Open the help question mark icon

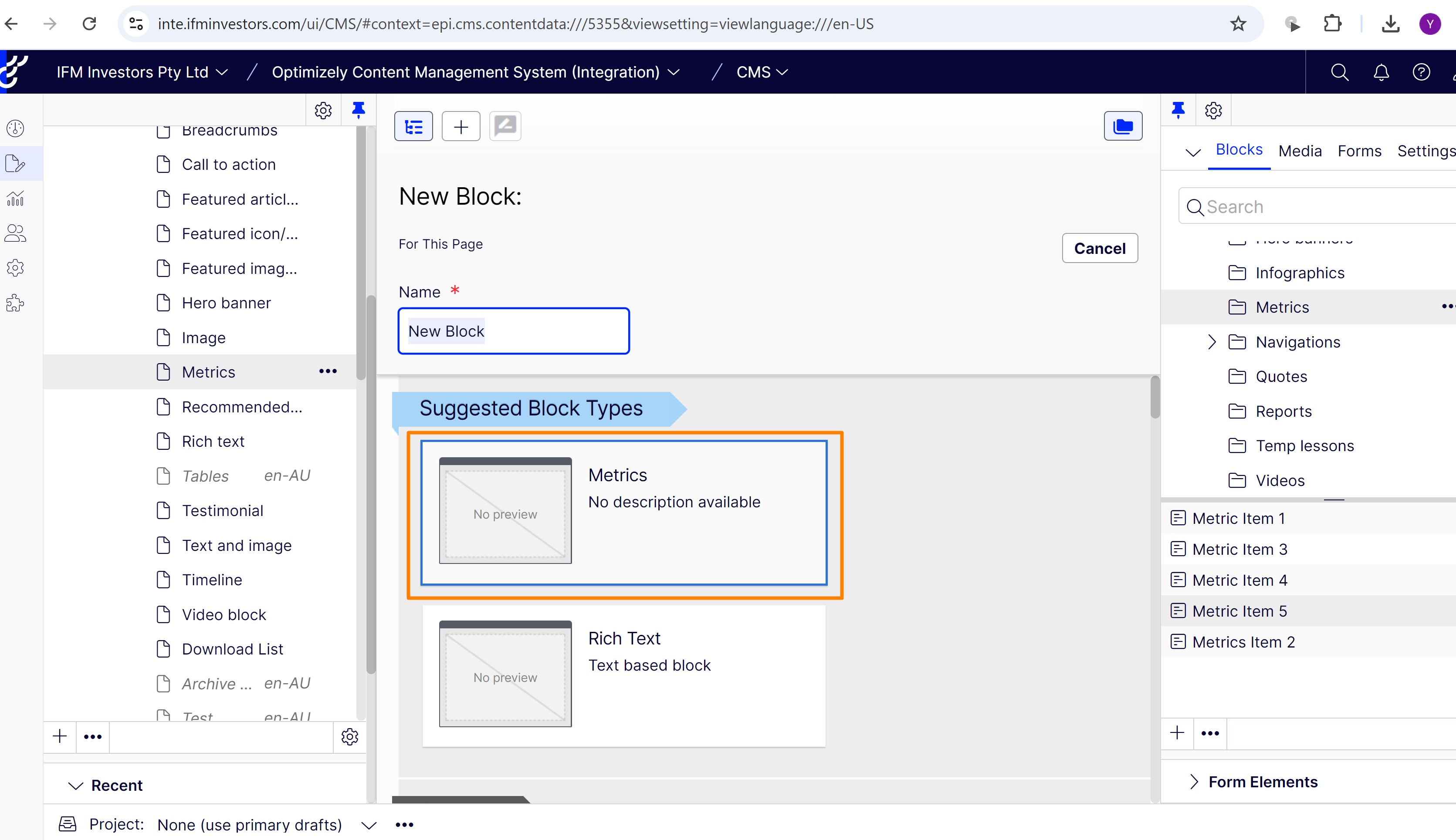[1421, 72]
